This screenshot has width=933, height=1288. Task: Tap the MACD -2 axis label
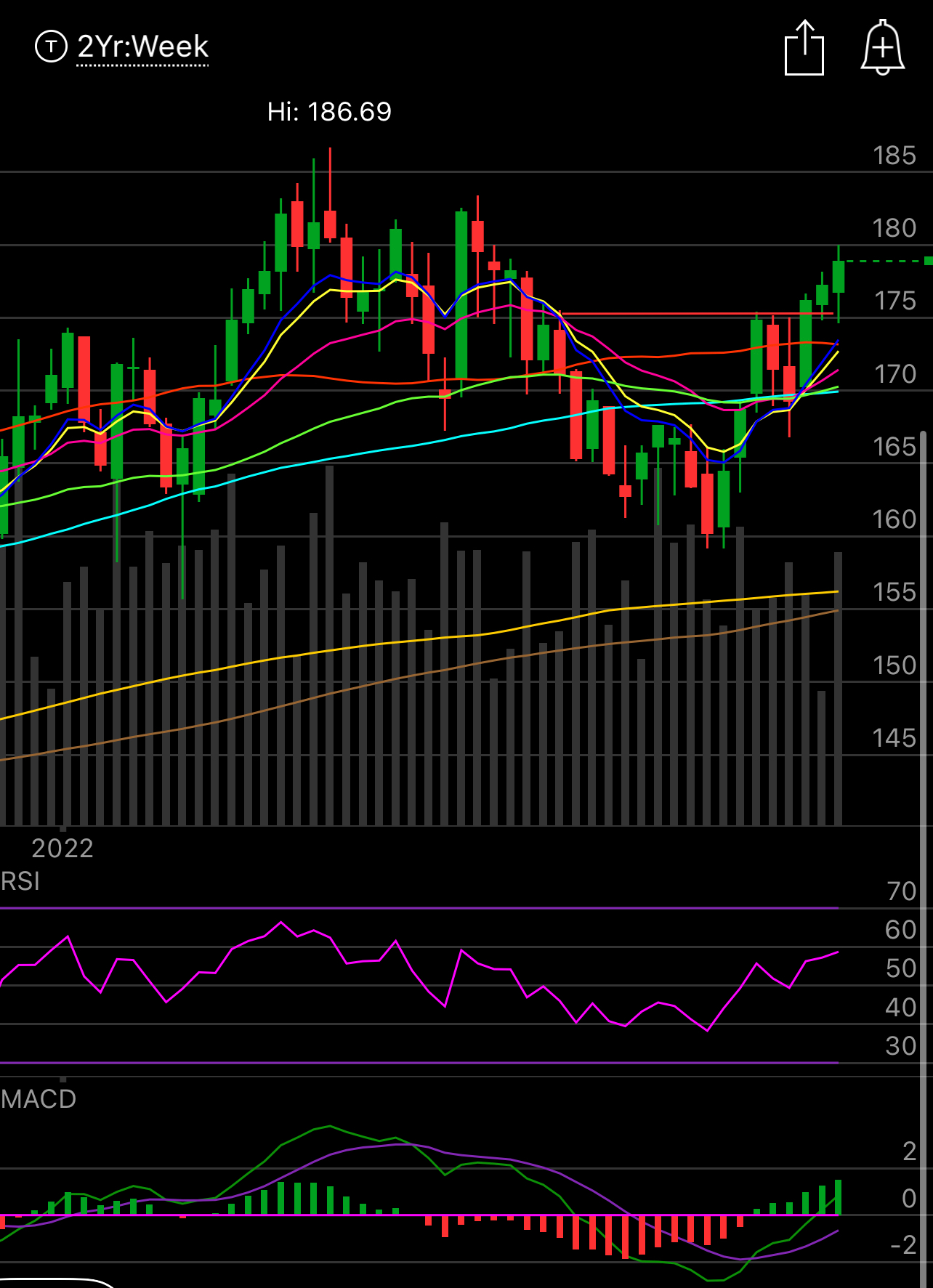click(903, 1245)
